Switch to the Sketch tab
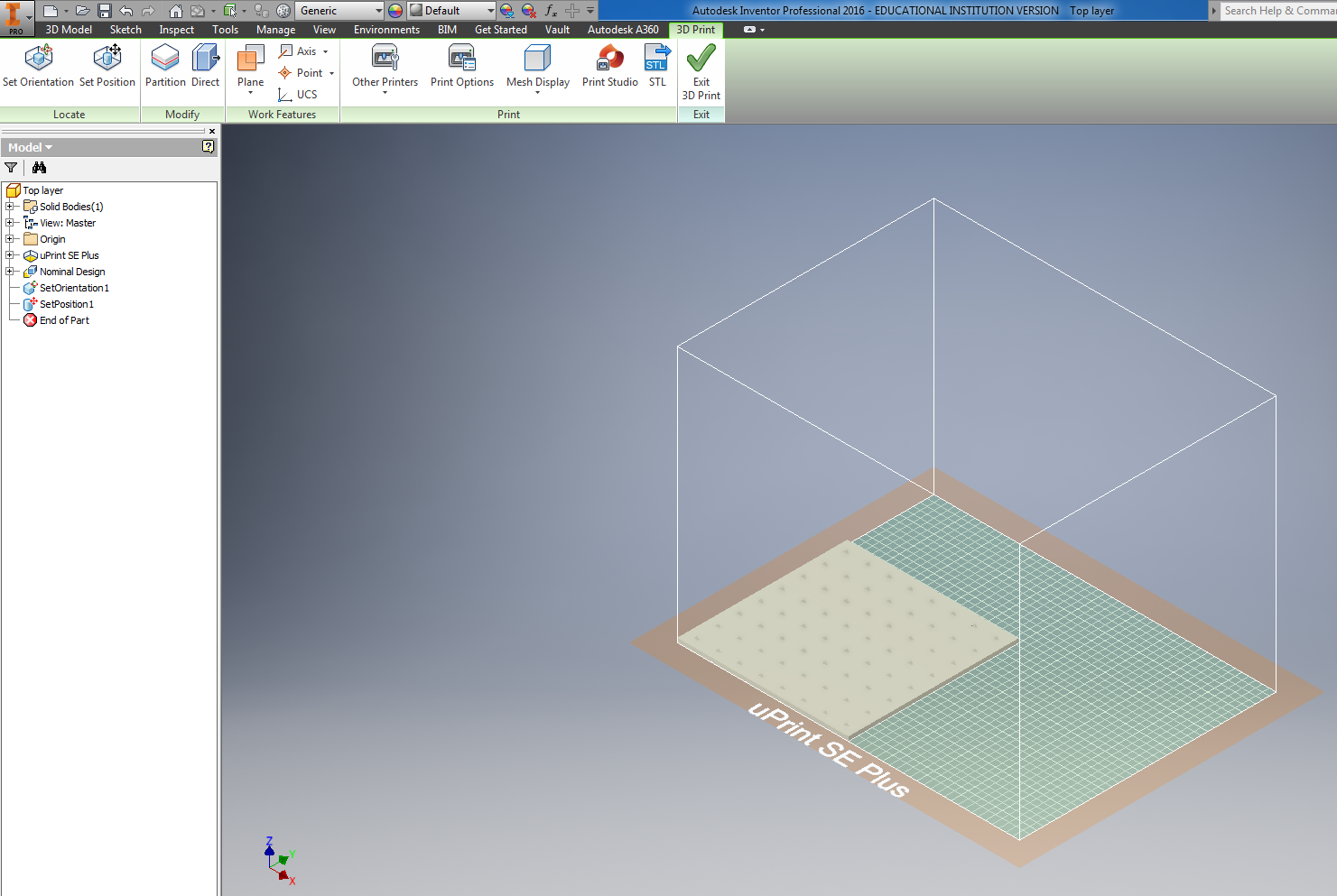1337x896 pixels. [x=125, y=30]
